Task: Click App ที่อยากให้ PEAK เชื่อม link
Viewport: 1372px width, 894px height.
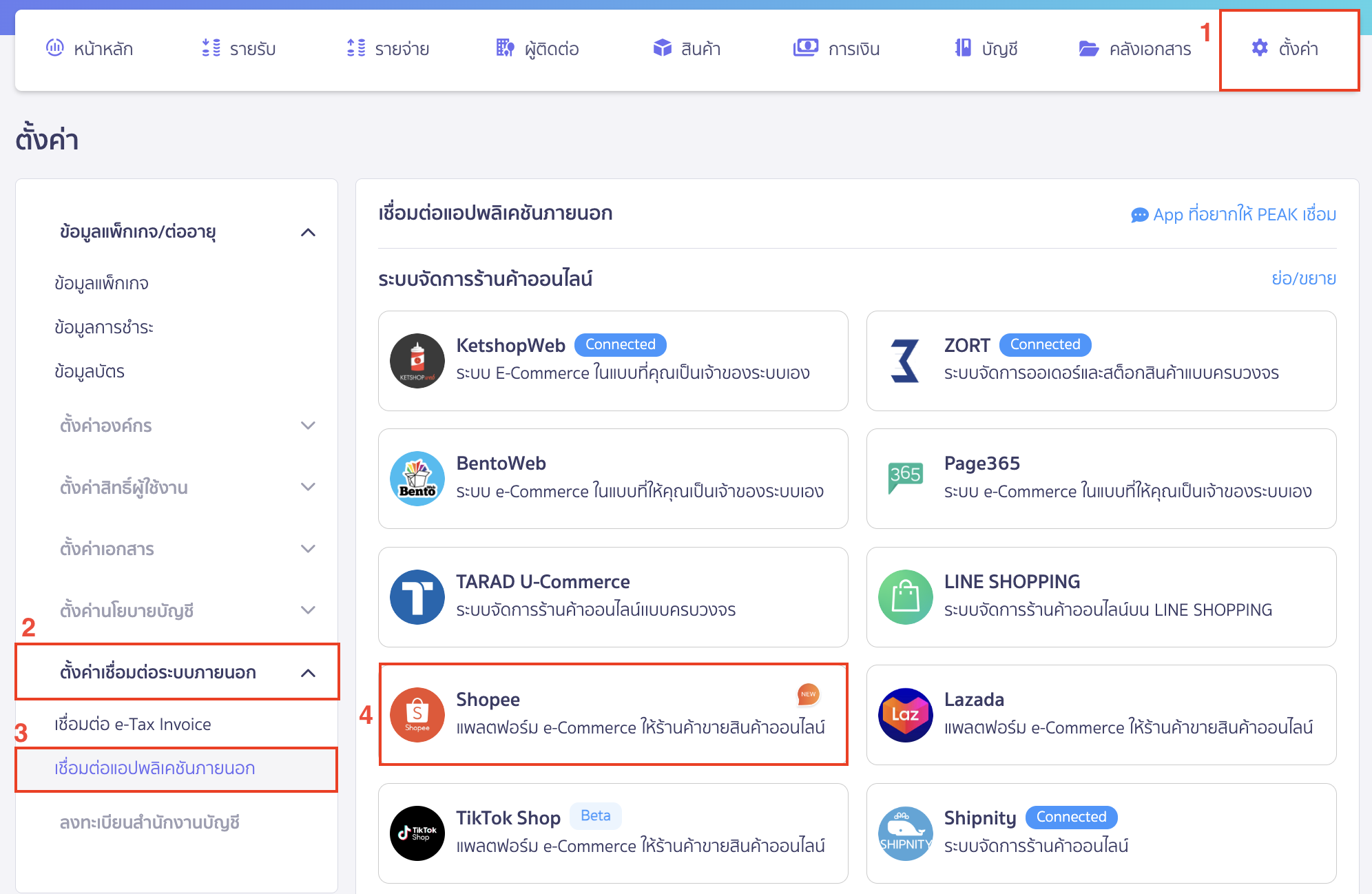Action: click(1234, 215)
